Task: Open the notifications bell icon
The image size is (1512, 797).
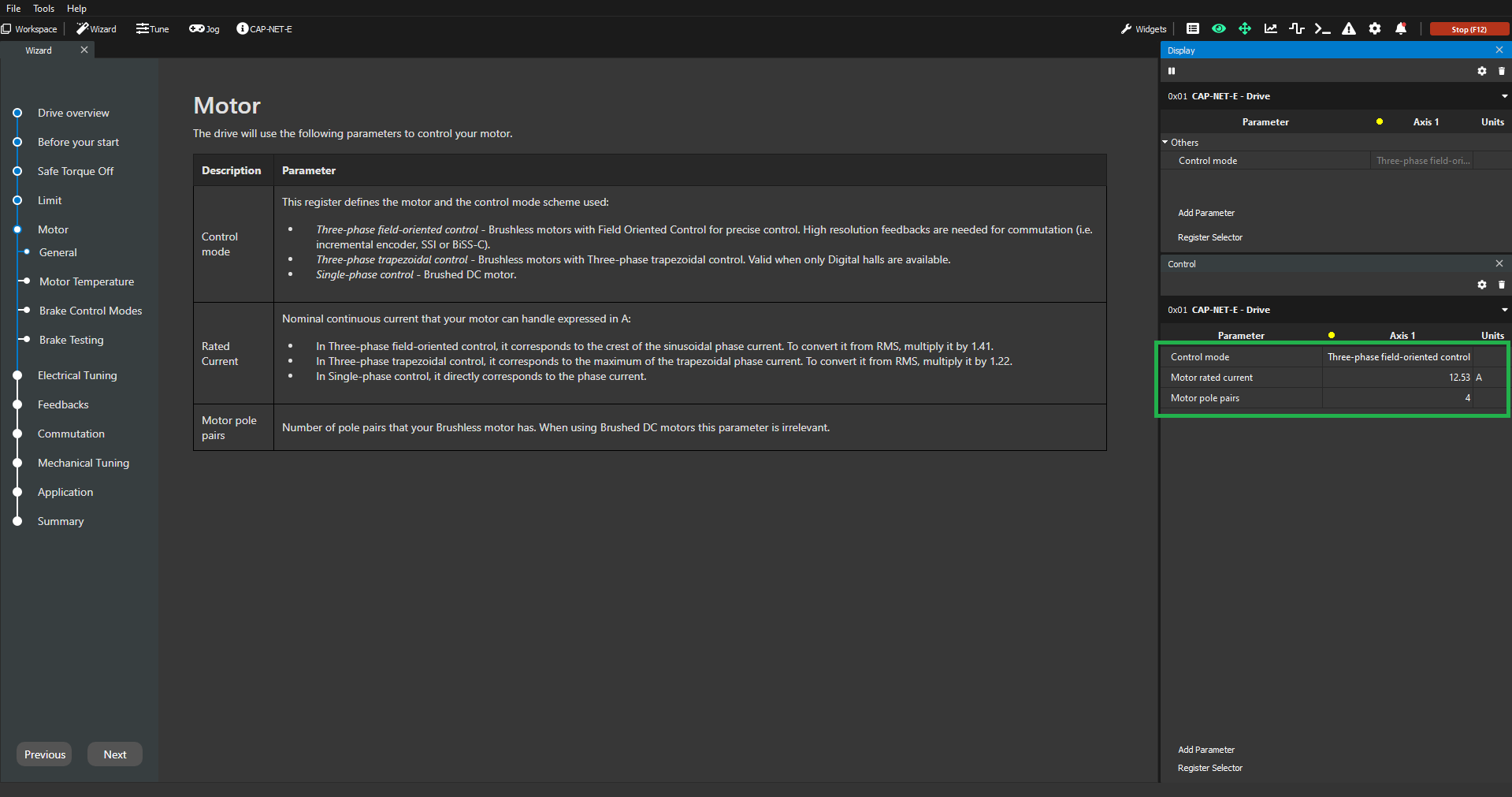Action: coord(1401,29)
